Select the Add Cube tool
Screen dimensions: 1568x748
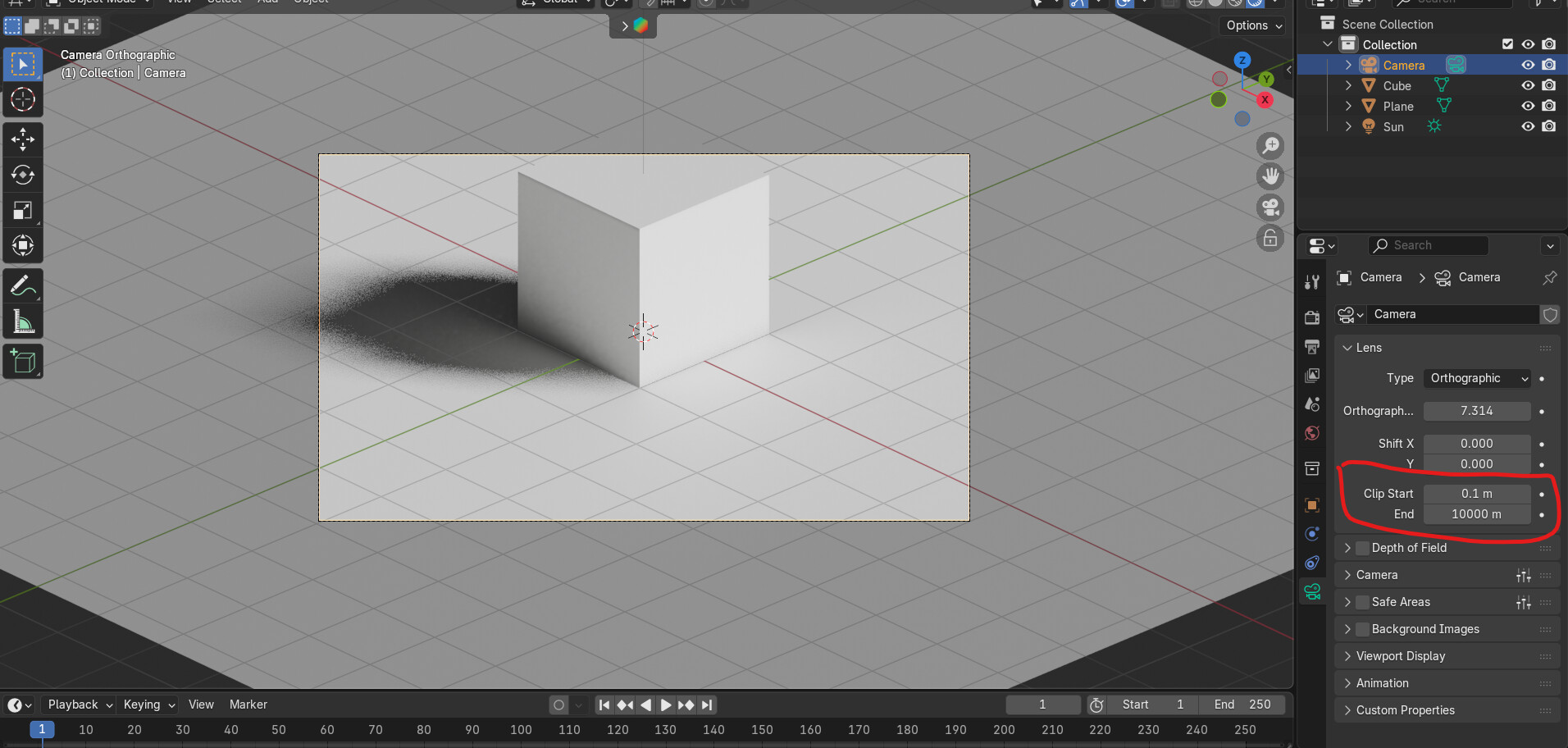pyautogui.click(x=23, y=362)
